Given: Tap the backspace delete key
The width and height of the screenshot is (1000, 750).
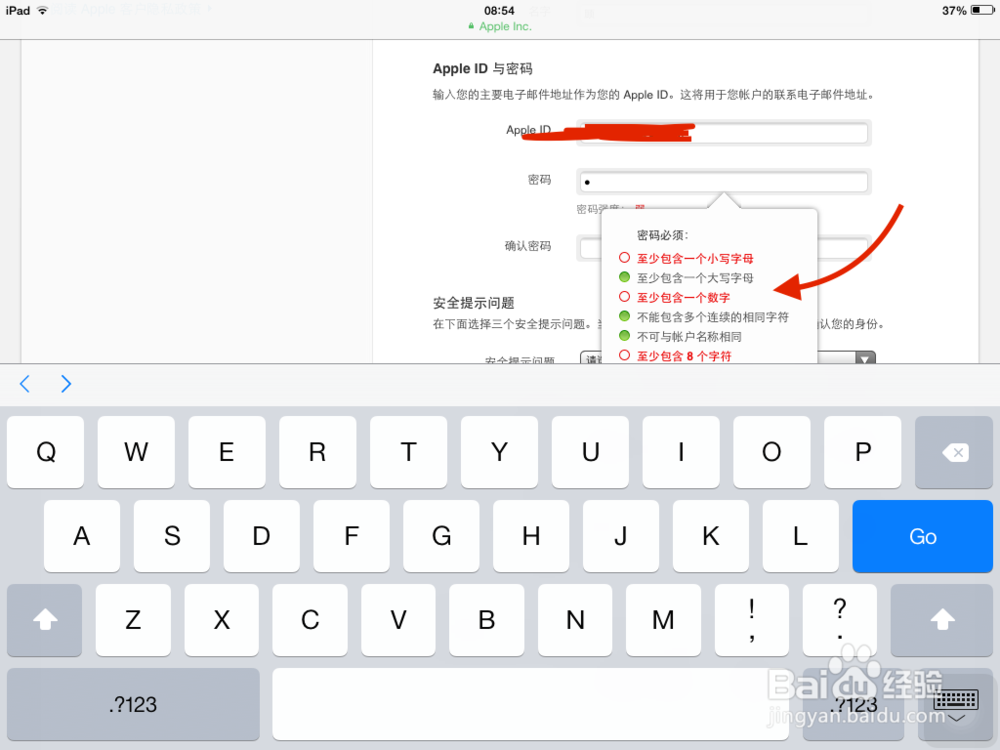Looking at the screenshot, I should point(953,452).
